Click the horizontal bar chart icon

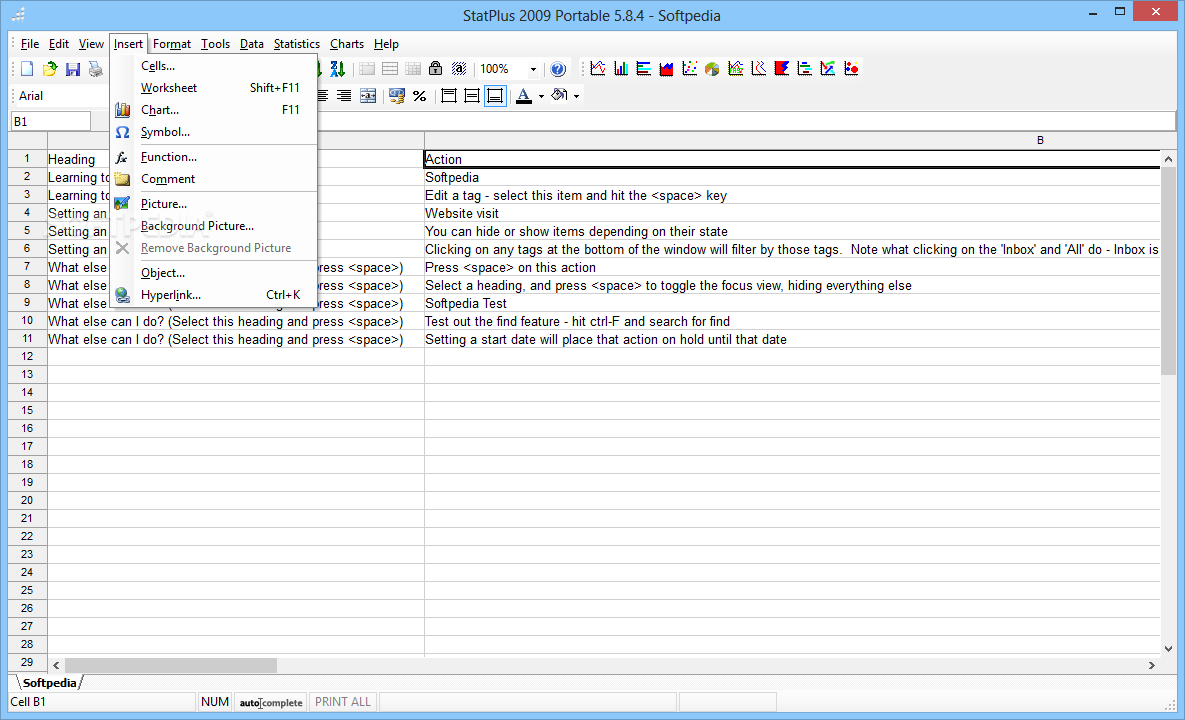[644, 69]
